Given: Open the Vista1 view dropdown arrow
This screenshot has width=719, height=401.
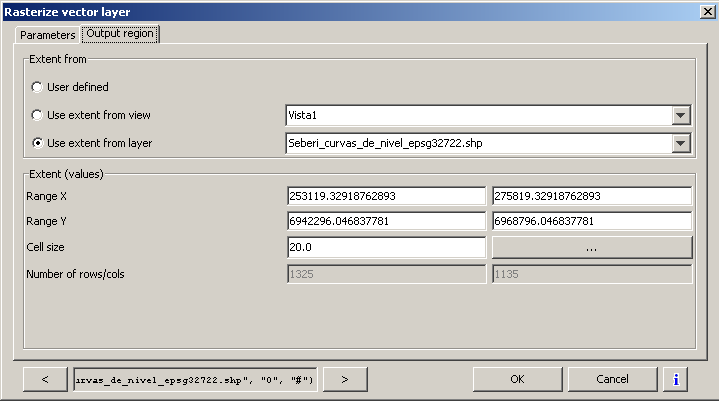Looking at the screenshot, I should click(681, 115).
